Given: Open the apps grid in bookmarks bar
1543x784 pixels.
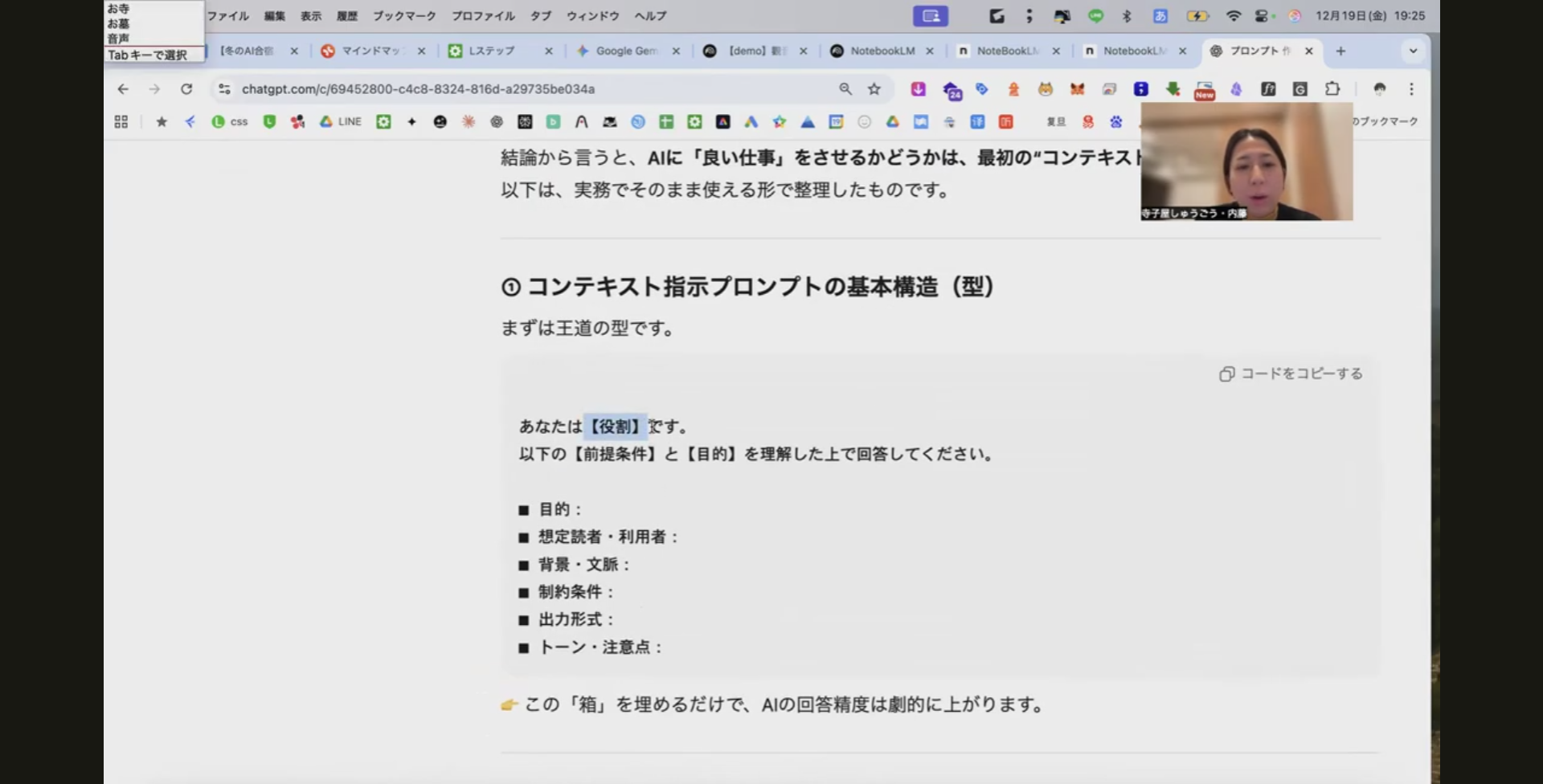Looking at the screenshot, I should point(121,121).
